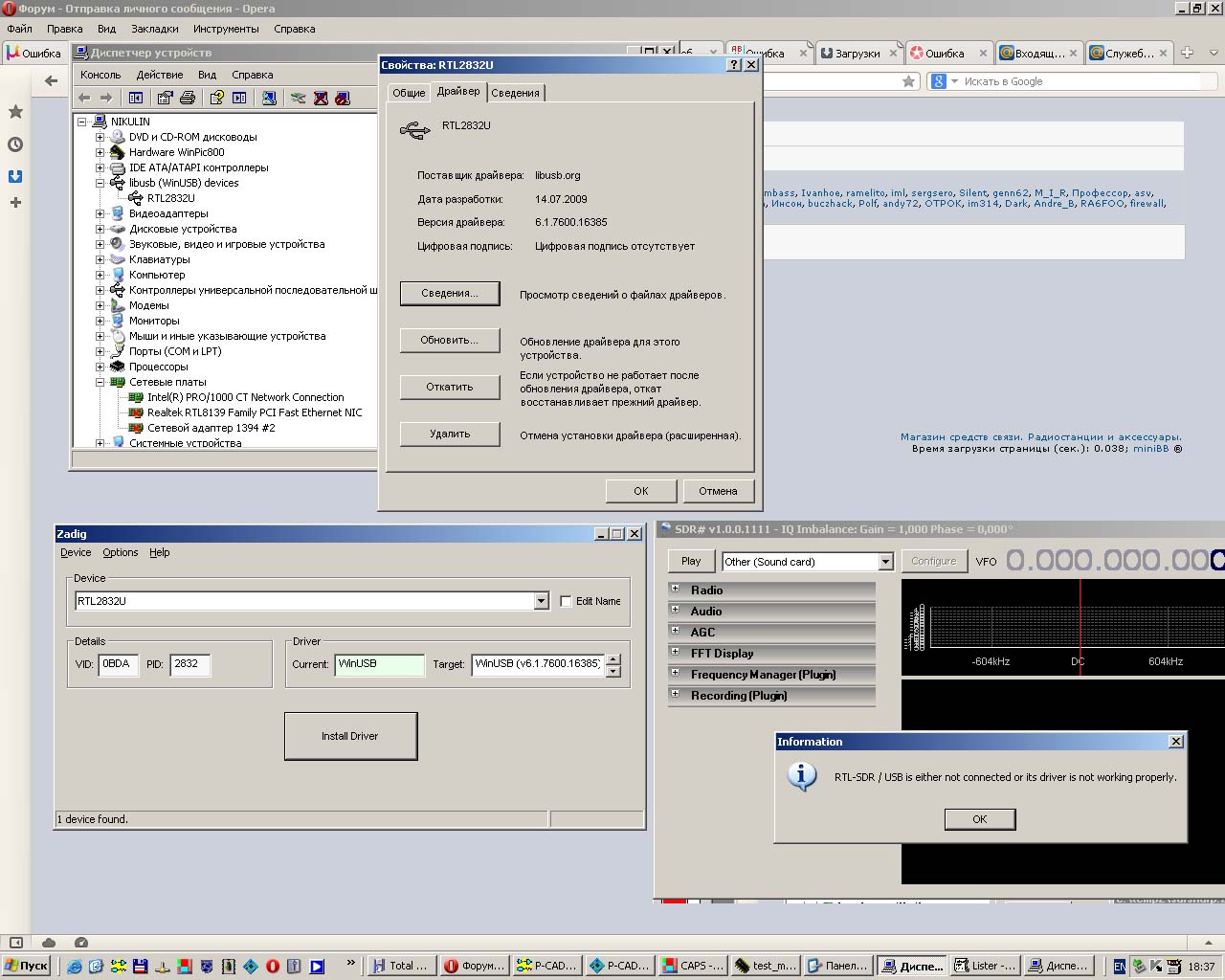This screenshot has width=1225, height=980.
Task: Expand the Видеоадаптеры tree node
Action: (x=100, y=213)
